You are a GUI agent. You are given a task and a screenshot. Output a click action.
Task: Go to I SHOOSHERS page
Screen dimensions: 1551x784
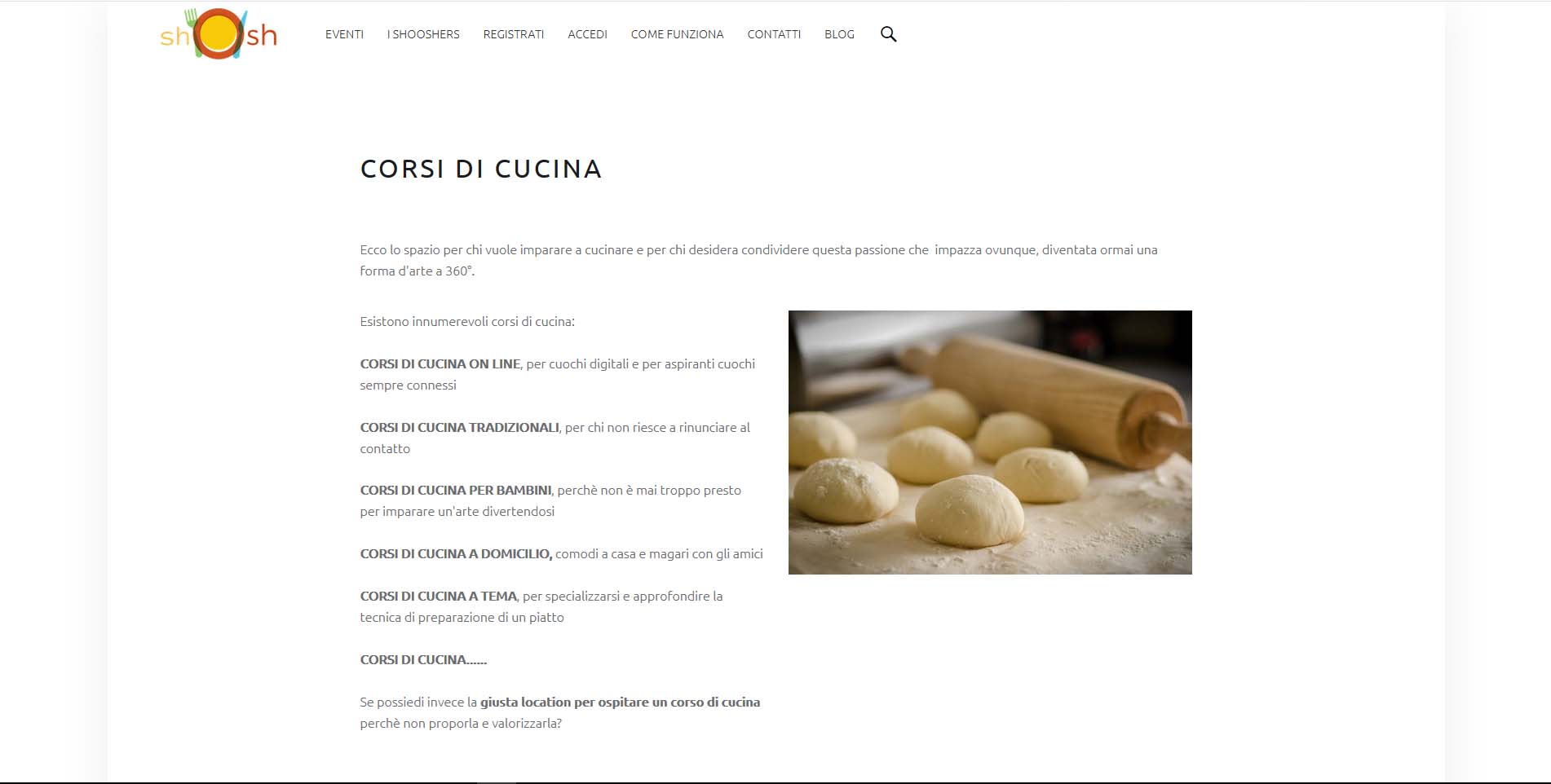423,34
